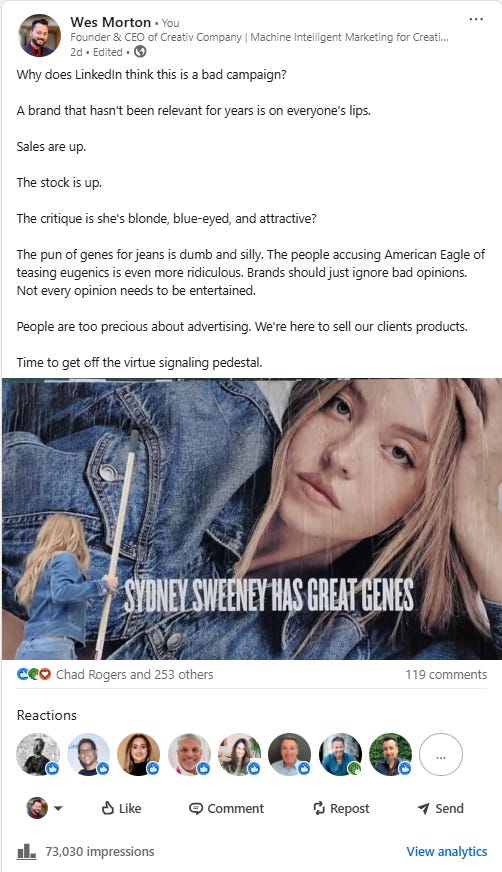
Task: Open the Sydney Sweeney billboard post image
Action: tap(252, 519)
